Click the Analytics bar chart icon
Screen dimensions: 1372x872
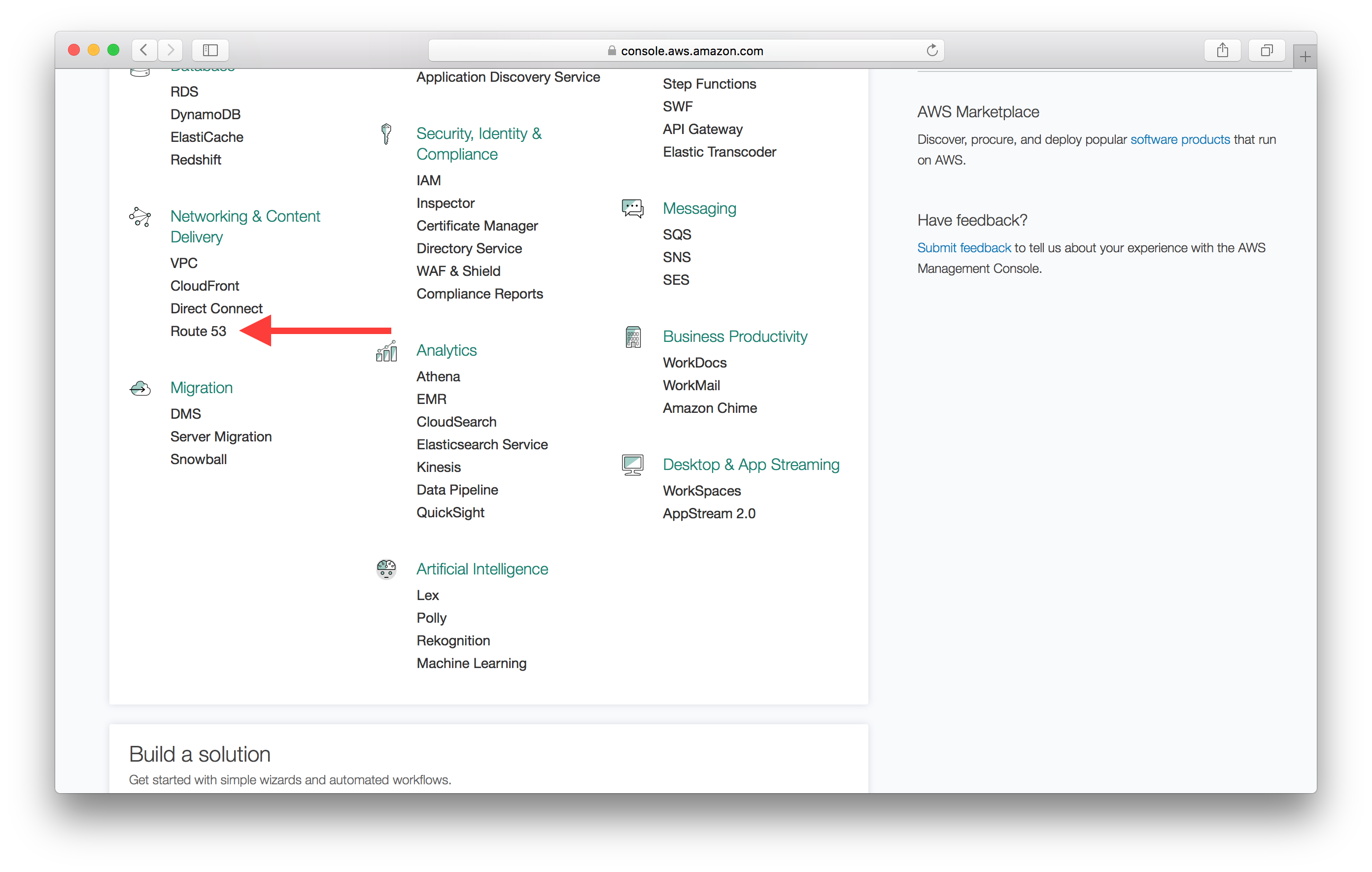coord(386,351)
